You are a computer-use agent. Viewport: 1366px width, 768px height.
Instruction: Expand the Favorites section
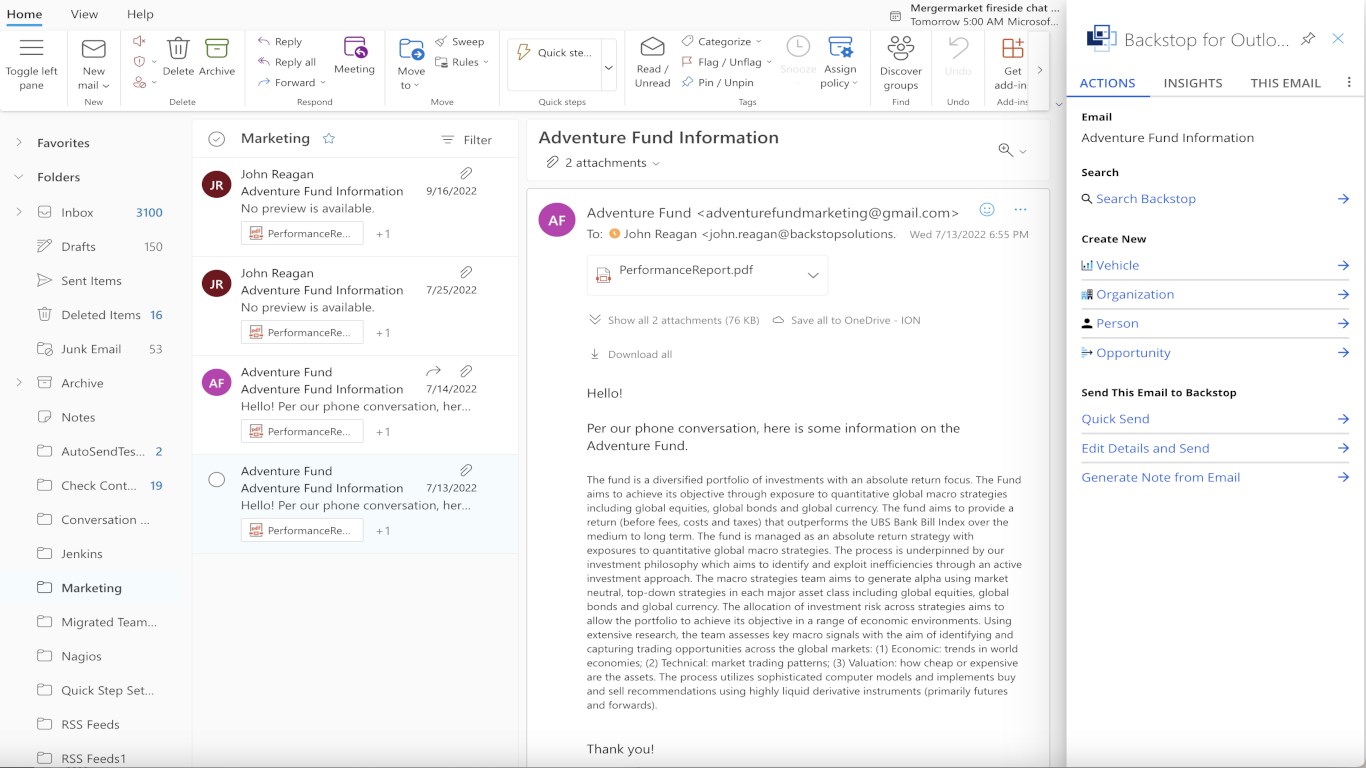point(19,143)
